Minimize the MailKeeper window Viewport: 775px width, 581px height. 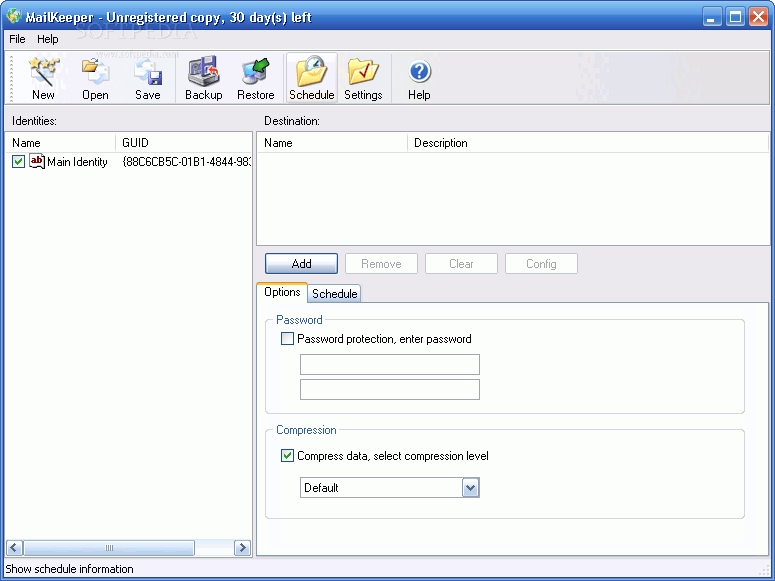coord(712,17)
